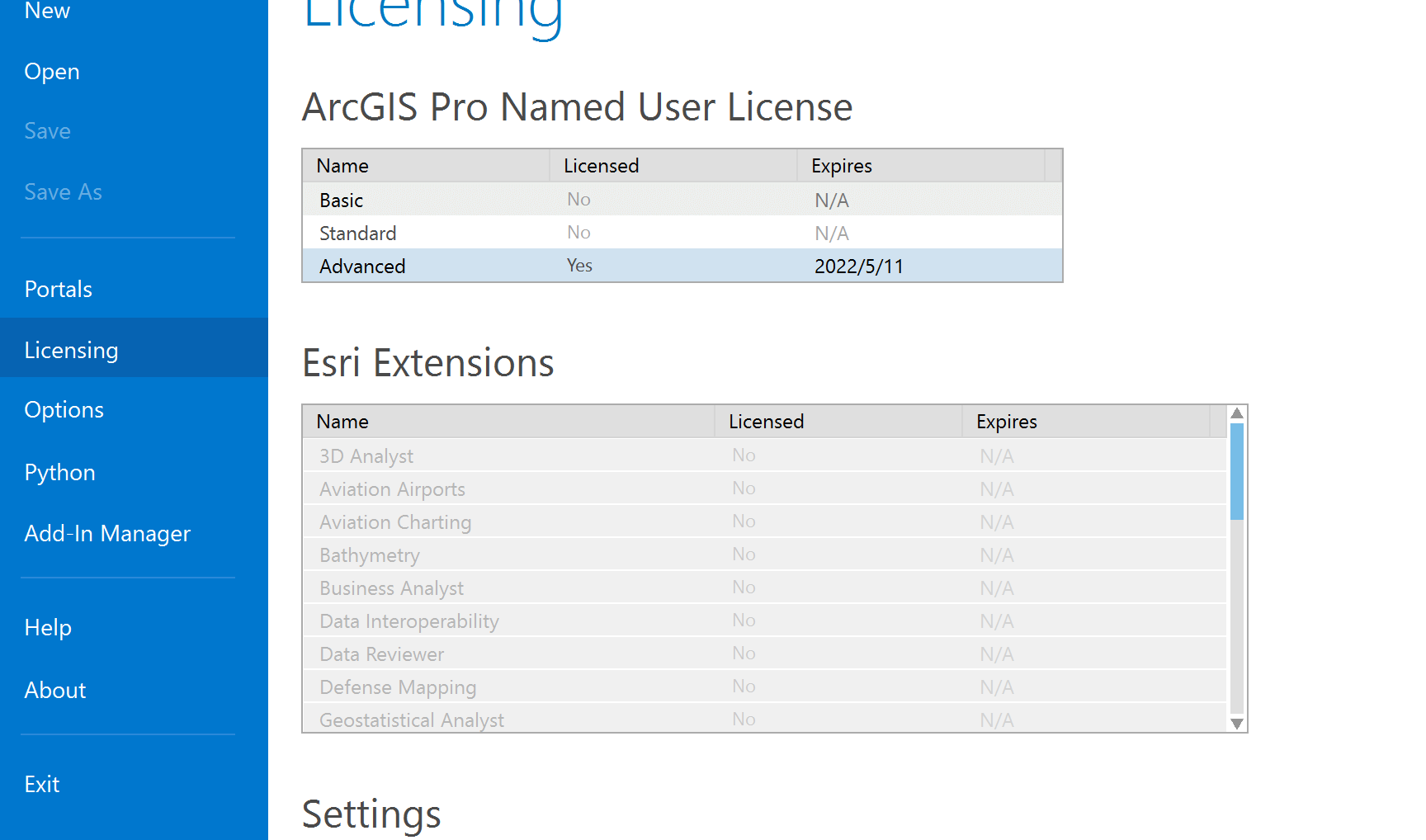Open the Portals page
Image resolution: width=1426 pixels, height=840 pixels.
[59, 290]
